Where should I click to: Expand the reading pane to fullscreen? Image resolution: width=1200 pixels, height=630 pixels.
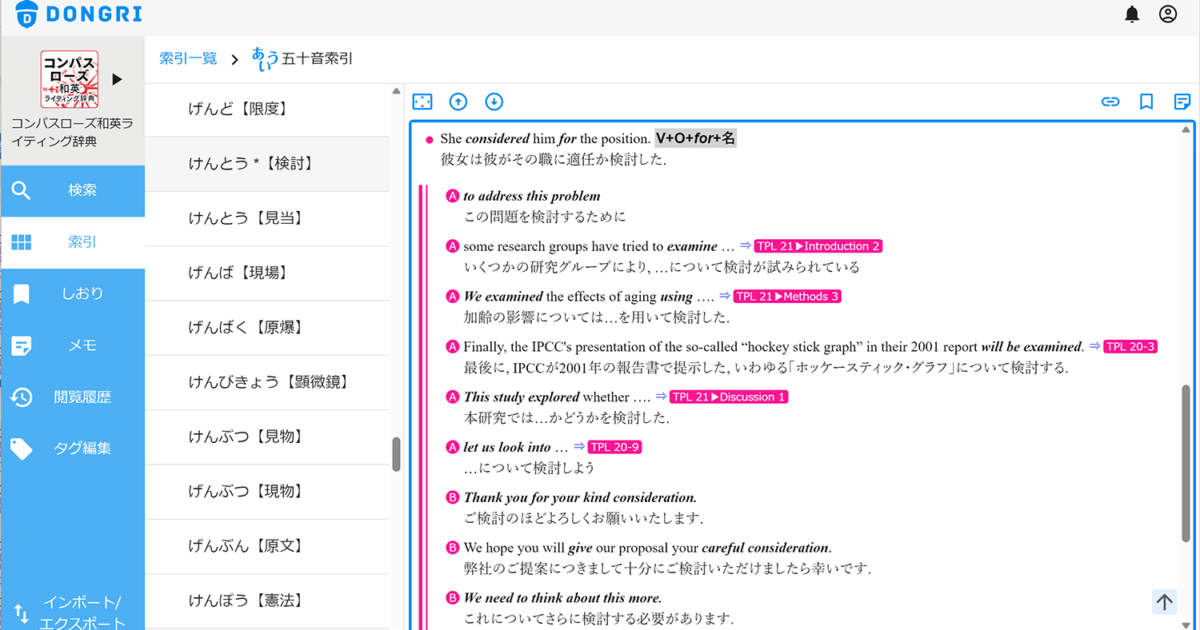click(x=421, y=101)
